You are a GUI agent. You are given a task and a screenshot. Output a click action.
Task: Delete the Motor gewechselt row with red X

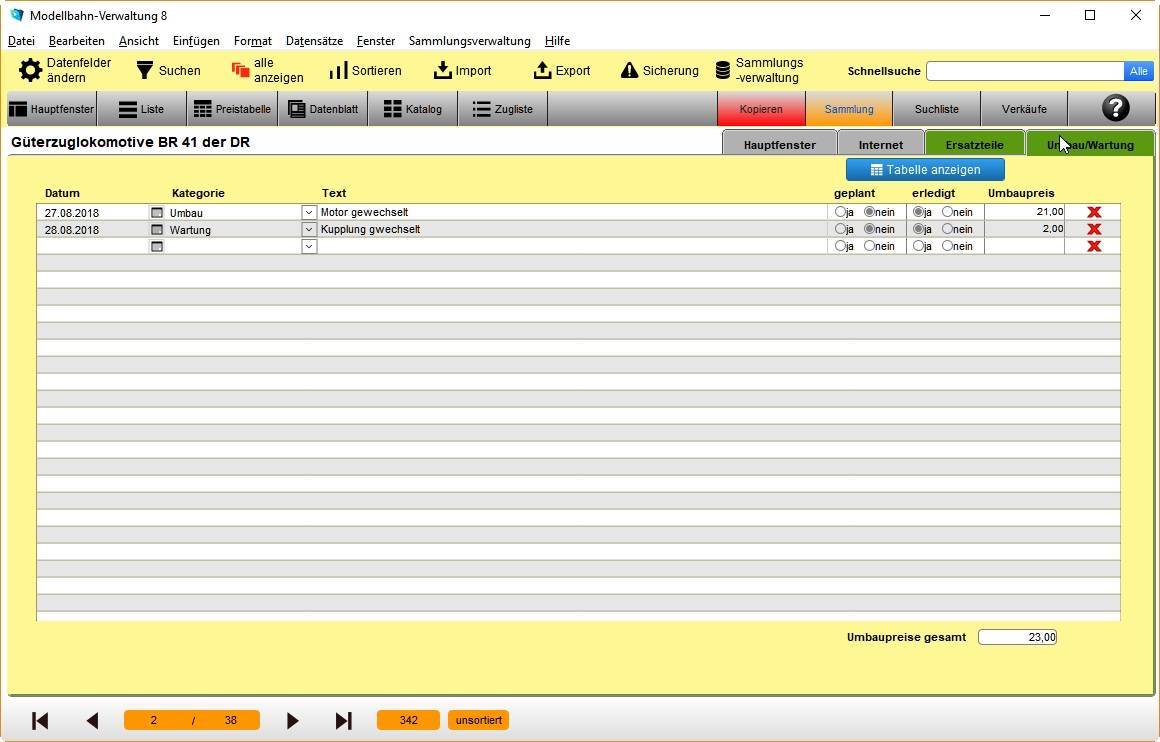click(x=1094, y=212)
